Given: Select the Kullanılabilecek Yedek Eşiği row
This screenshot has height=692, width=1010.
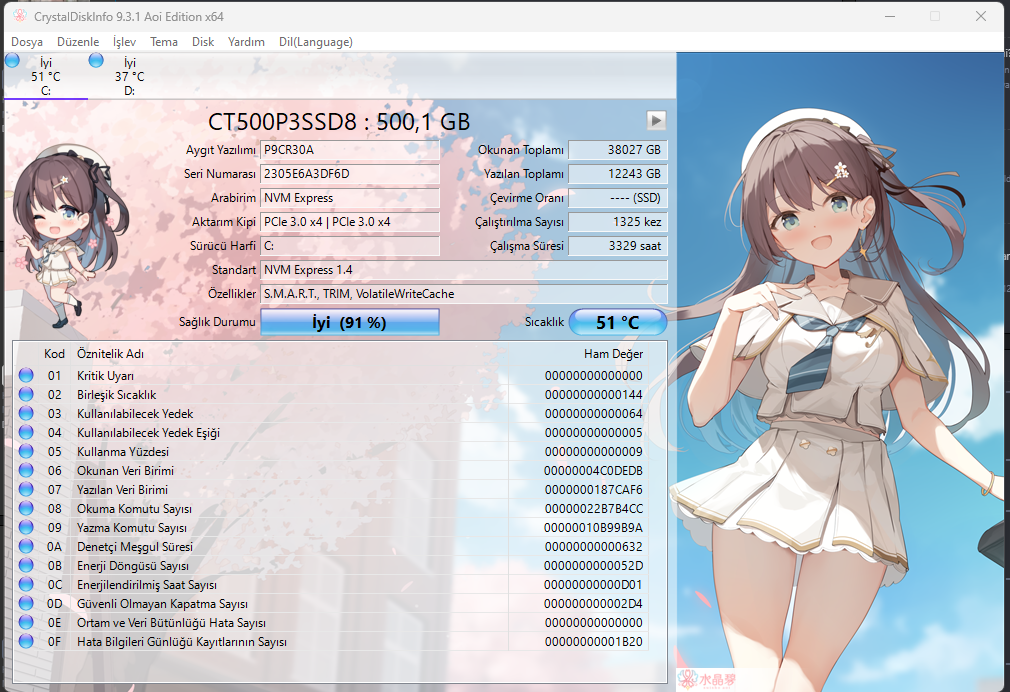Looking at the screenshot, I should (331, 432).
